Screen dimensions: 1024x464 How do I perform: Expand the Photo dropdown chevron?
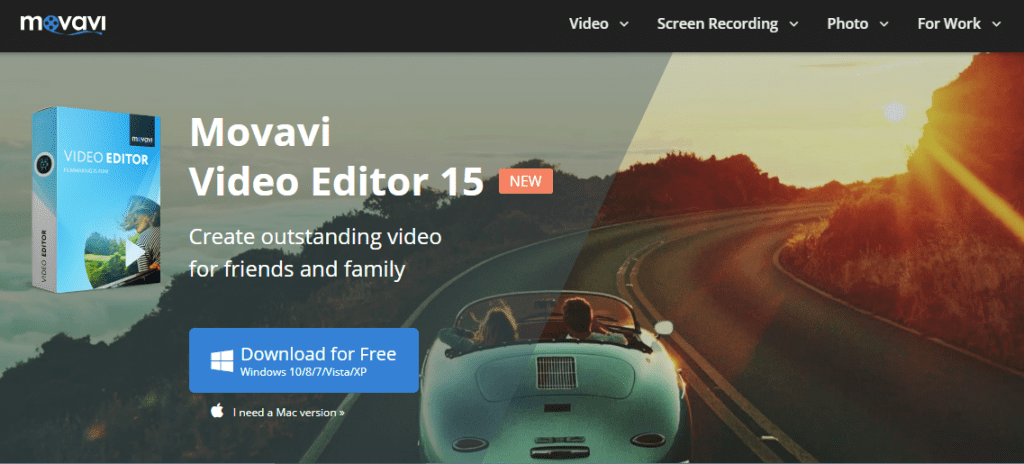click(x=884, y=25)
